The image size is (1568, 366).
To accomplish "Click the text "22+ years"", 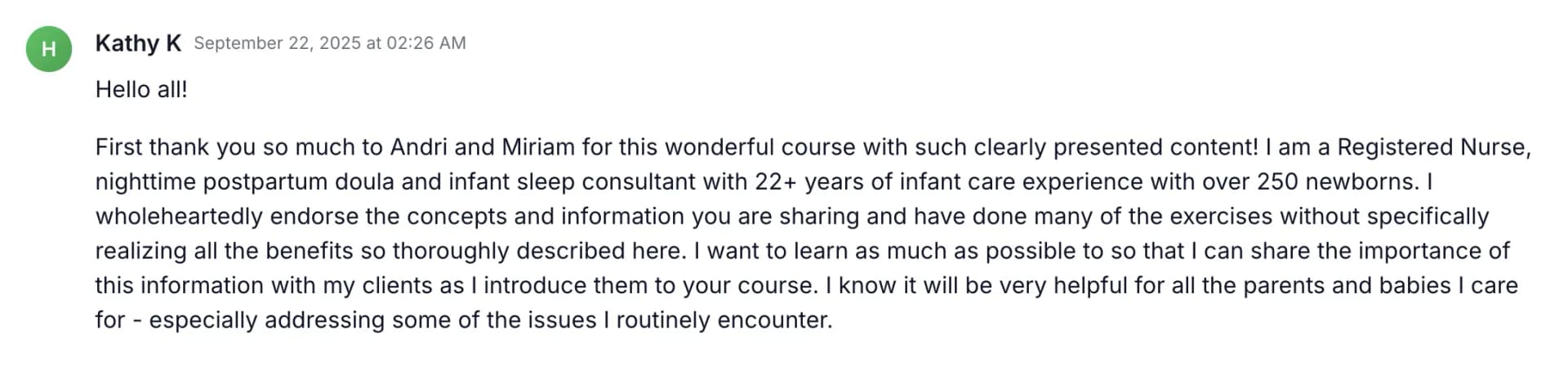I will click(808, 181).
